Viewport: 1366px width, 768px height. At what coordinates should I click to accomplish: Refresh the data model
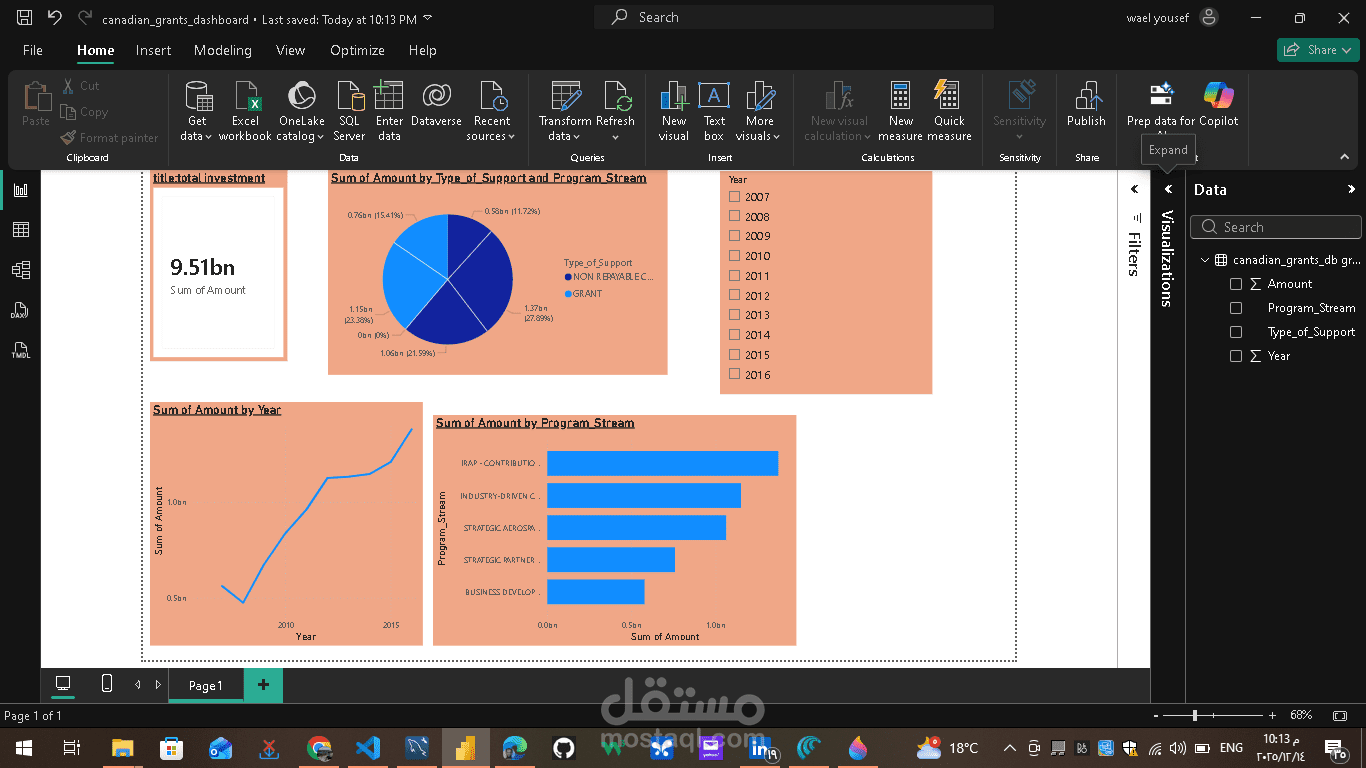click(x=615, y=111)
